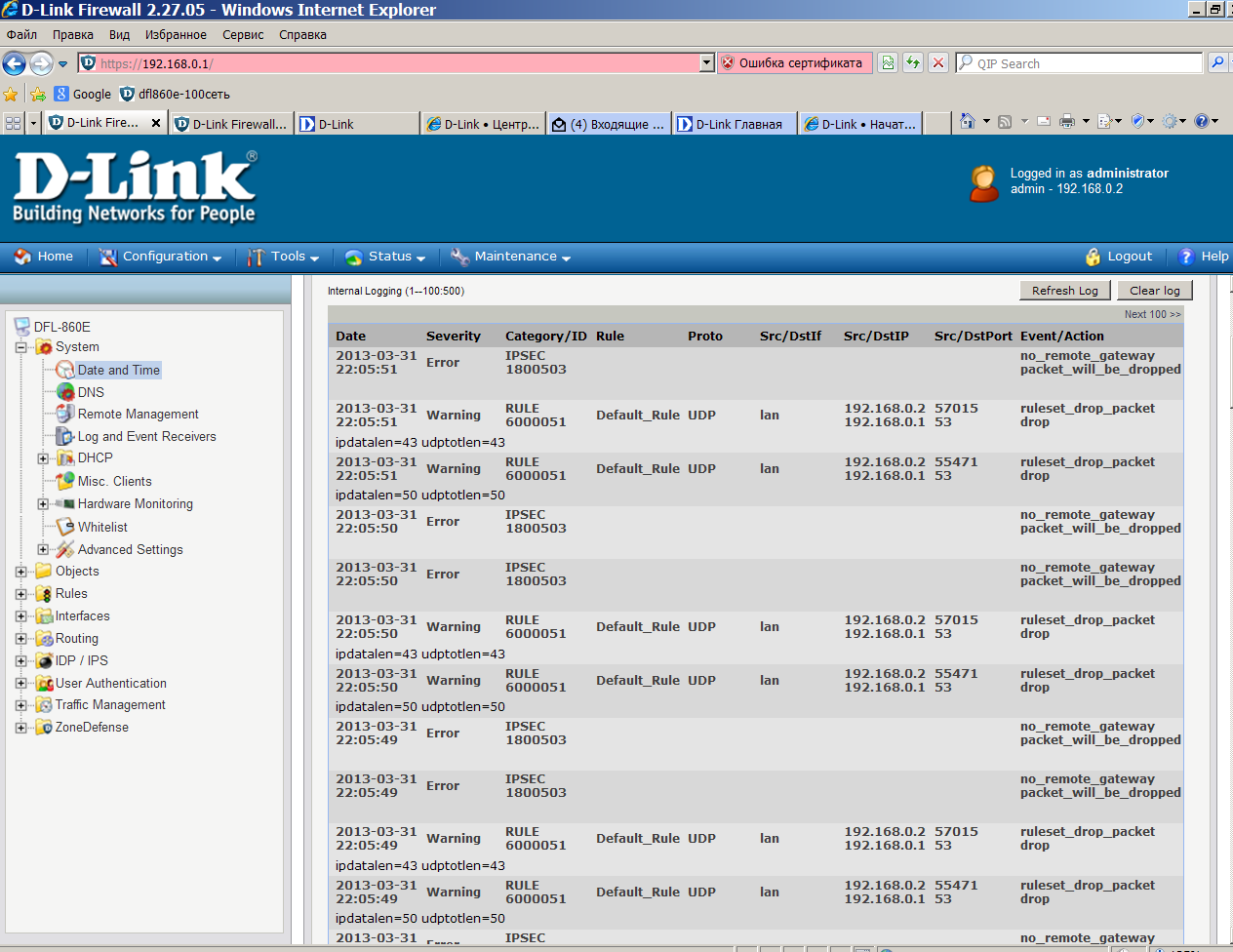
Task: Open the Файл menu
Action: [x=21, y=34]
